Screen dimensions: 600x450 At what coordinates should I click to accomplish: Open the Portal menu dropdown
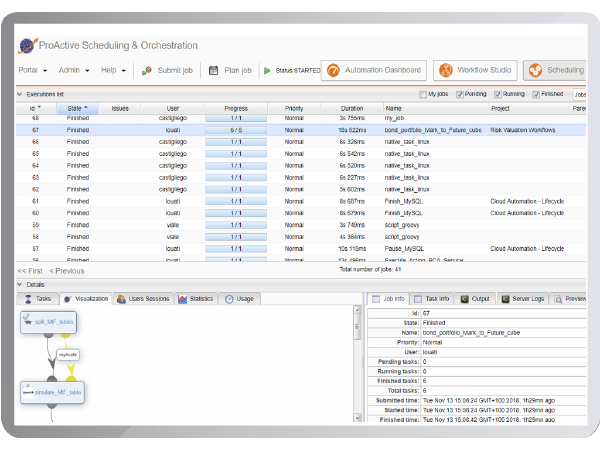click(x=33, y=70)
